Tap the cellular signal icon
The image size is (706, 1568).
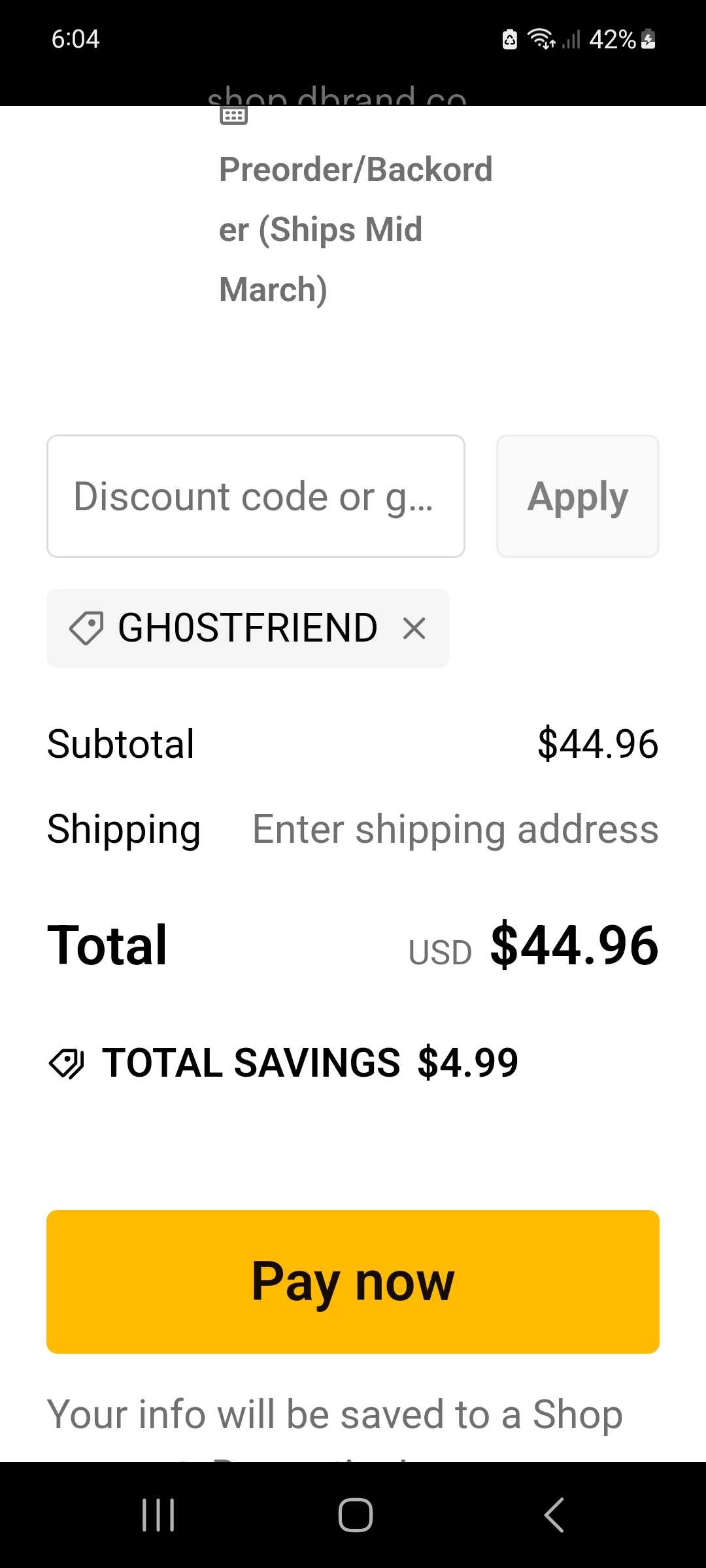571,39
